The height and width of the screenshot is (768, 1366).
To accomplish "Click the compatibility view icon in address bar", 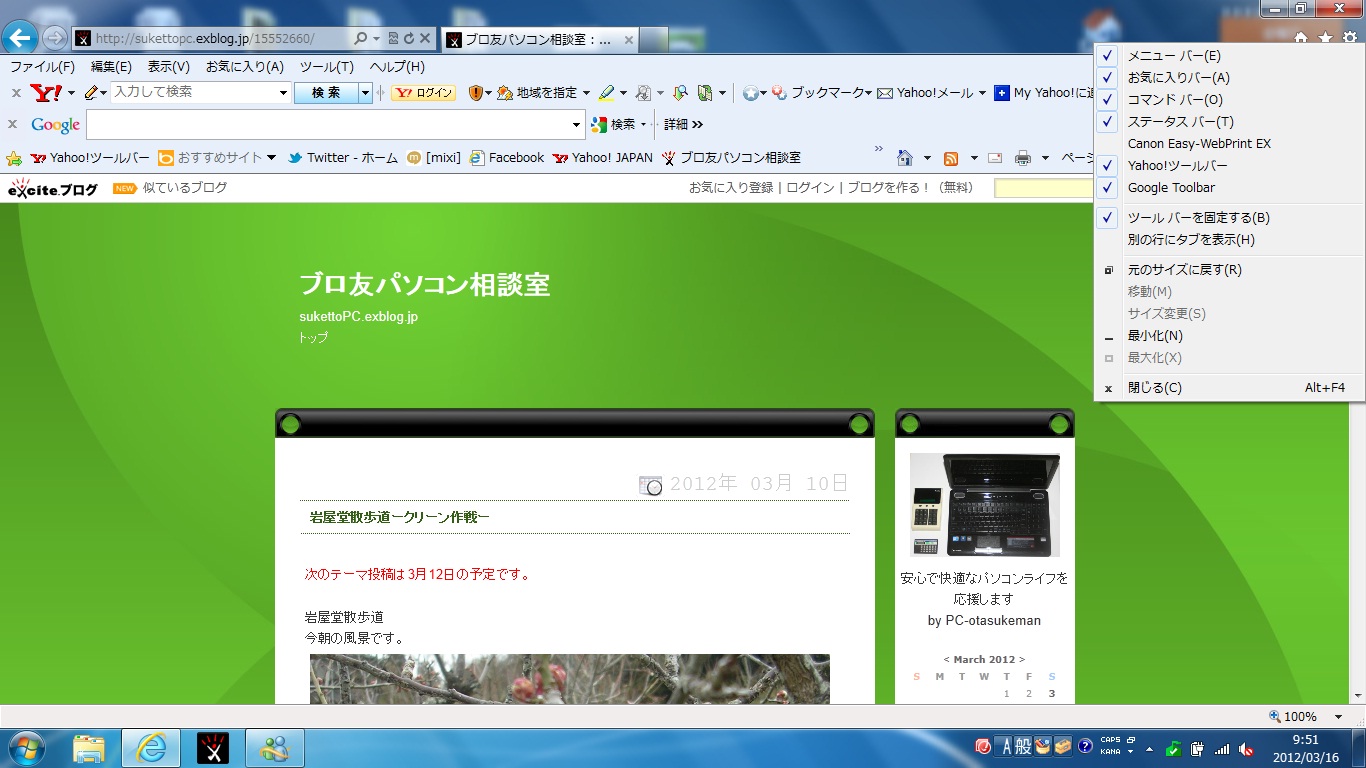I will pos(393,39).
